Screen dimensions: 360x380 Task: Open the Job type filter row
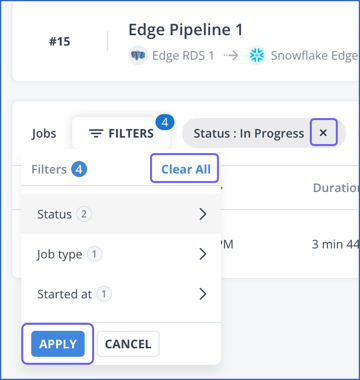[121, 254]
